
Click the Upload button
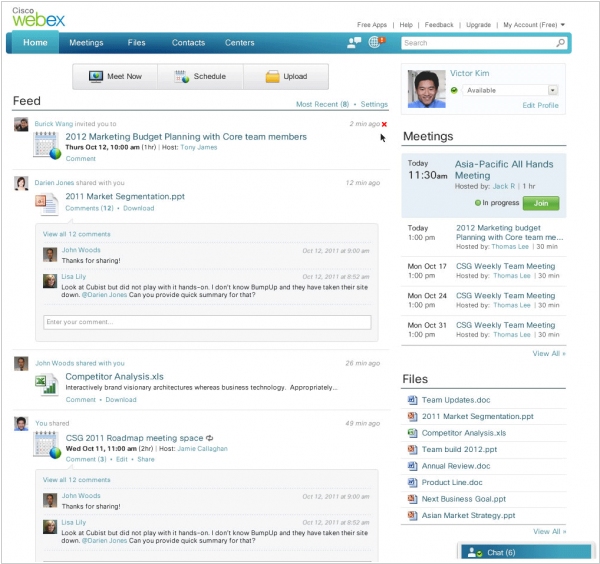tap(286, 77)
